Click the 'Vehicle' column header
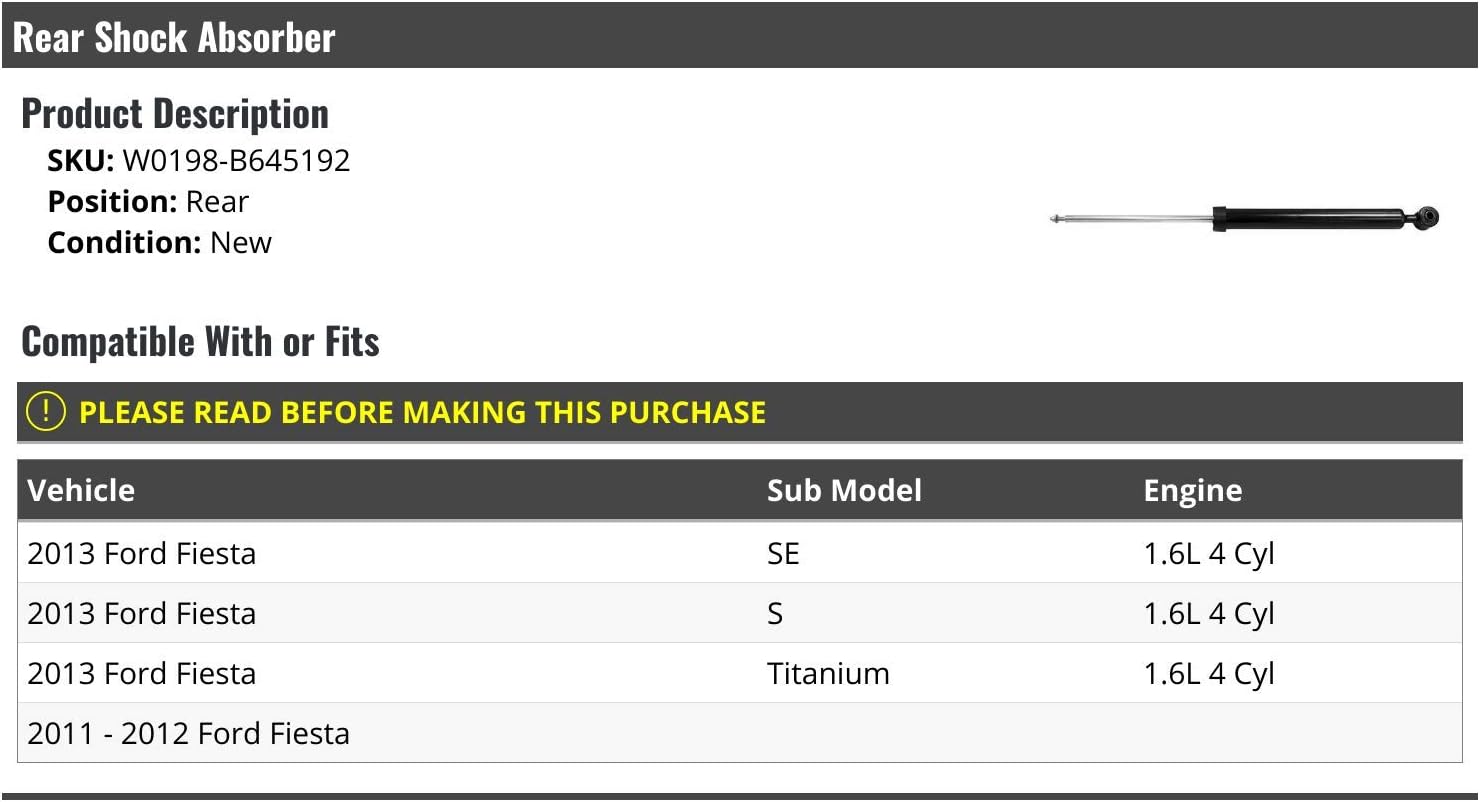This screenshot has height=802, width=1480. [81, 490]
